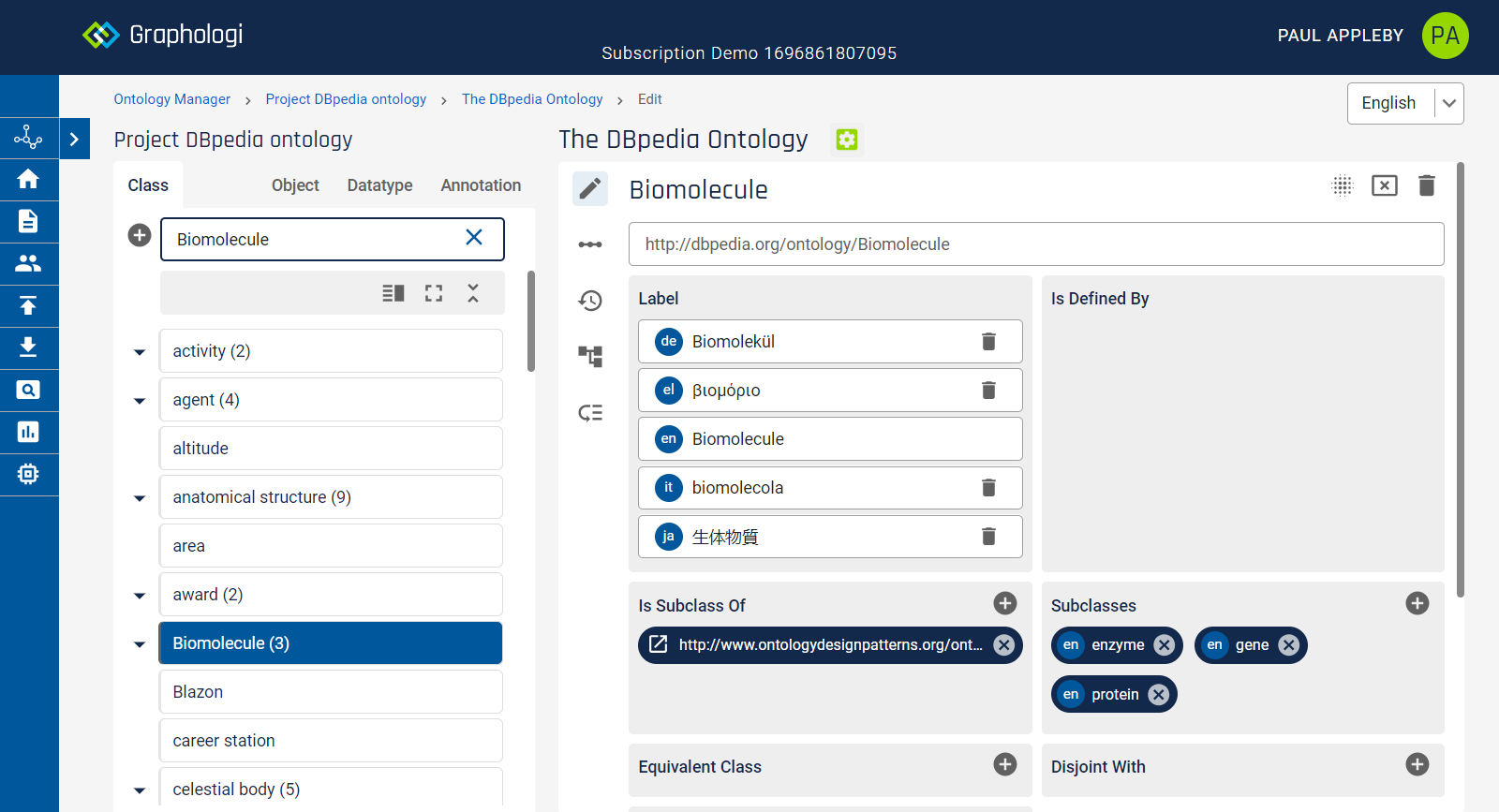Open the indented list icon

tap(590, 412)
